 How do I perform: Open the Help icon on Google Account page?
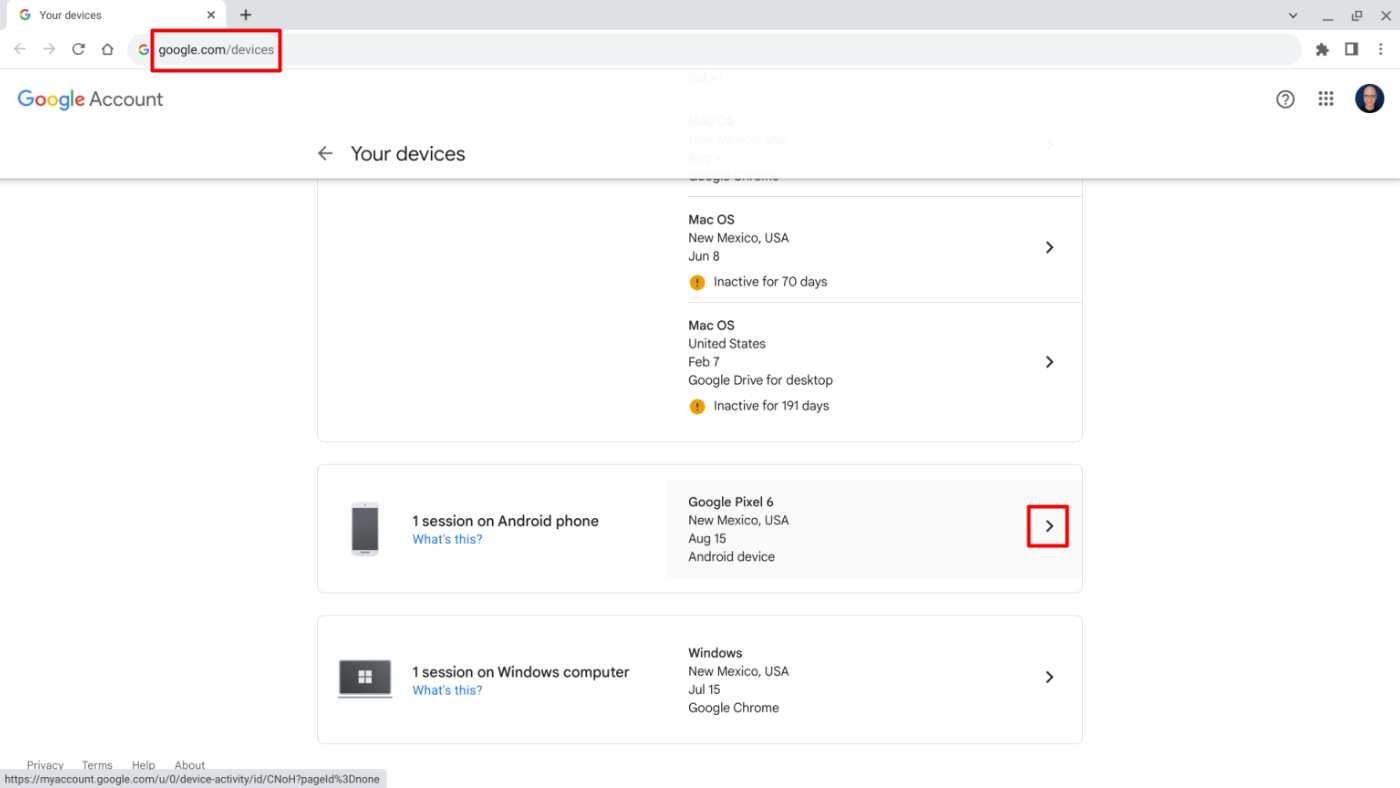coord(1285,98)
